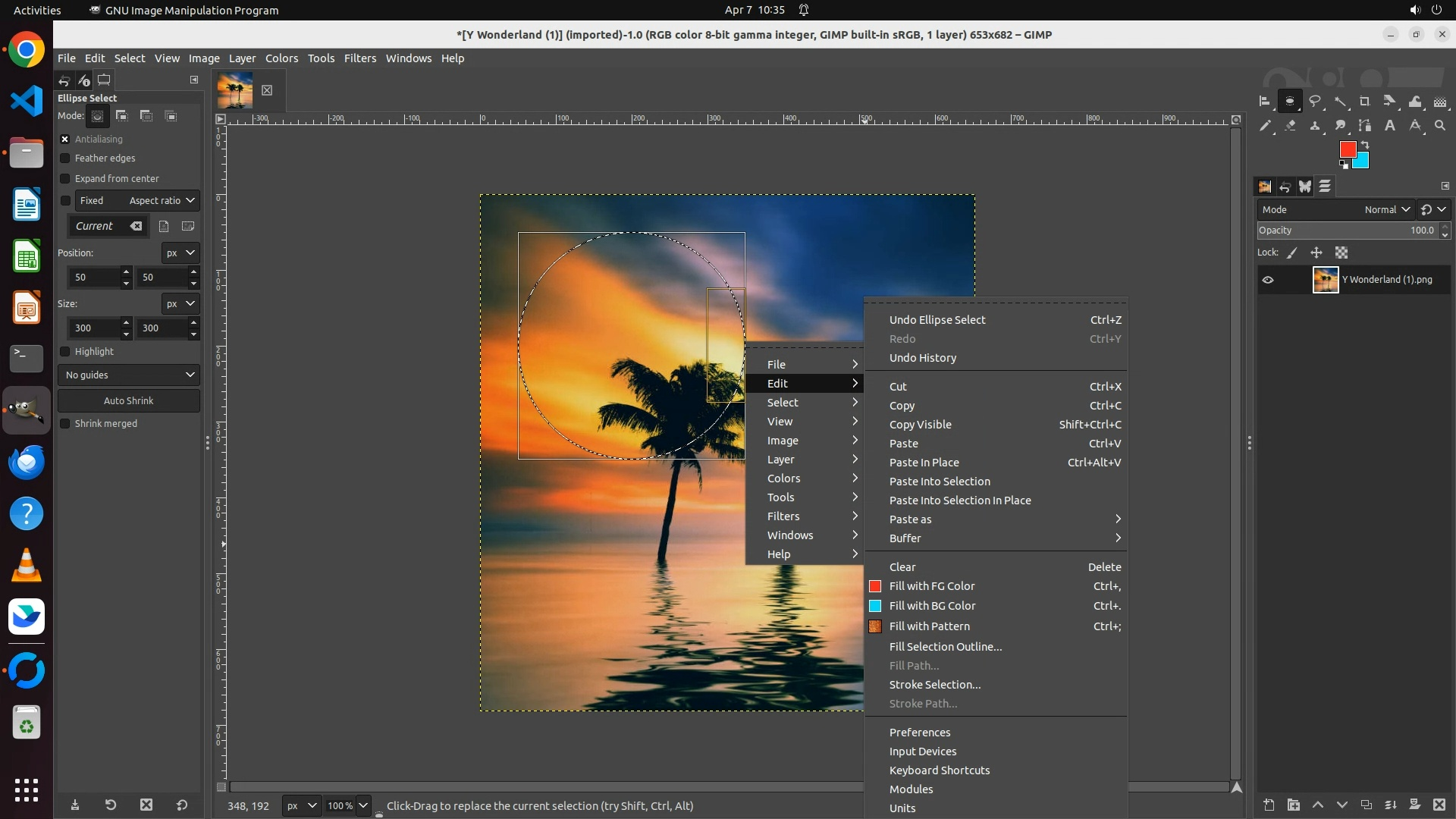Set mode to add to selection
The width and height of the screenshot is (1456, 819).
(x=122, y=116)
